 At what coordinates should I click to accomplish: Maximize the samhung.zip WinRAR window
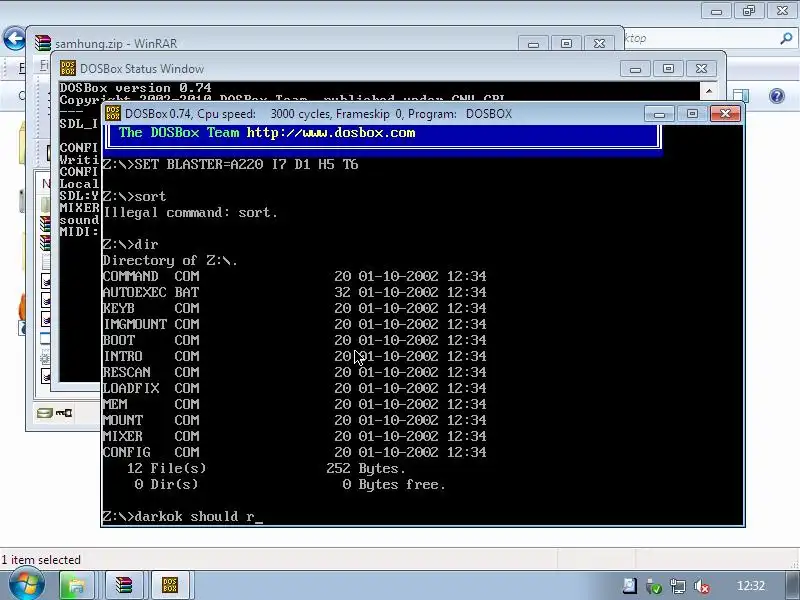(x=566, y=43)
